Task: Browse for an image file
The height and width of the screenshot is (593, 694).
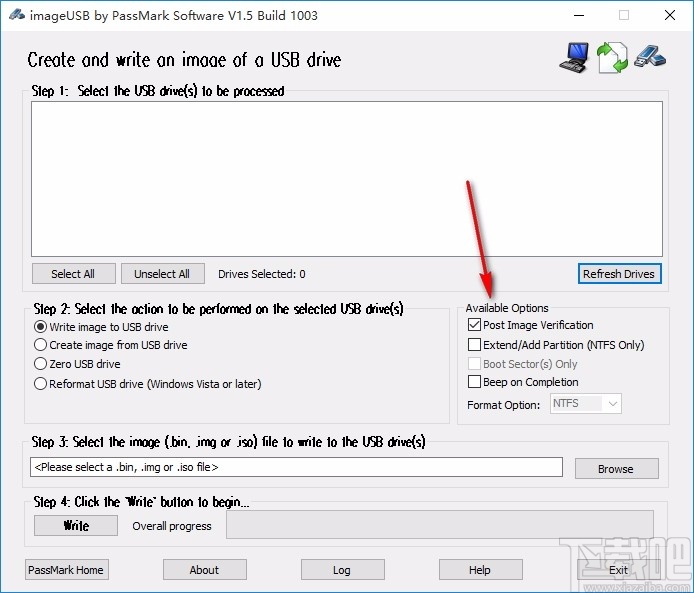Action: tap(616, 469)
